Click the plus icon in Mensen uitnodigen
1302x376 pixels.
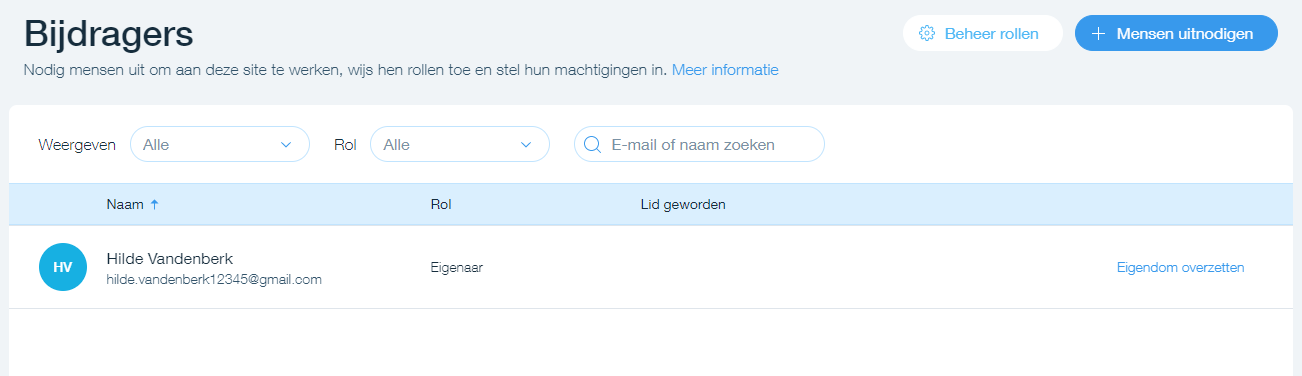(x=1098, y=33)
